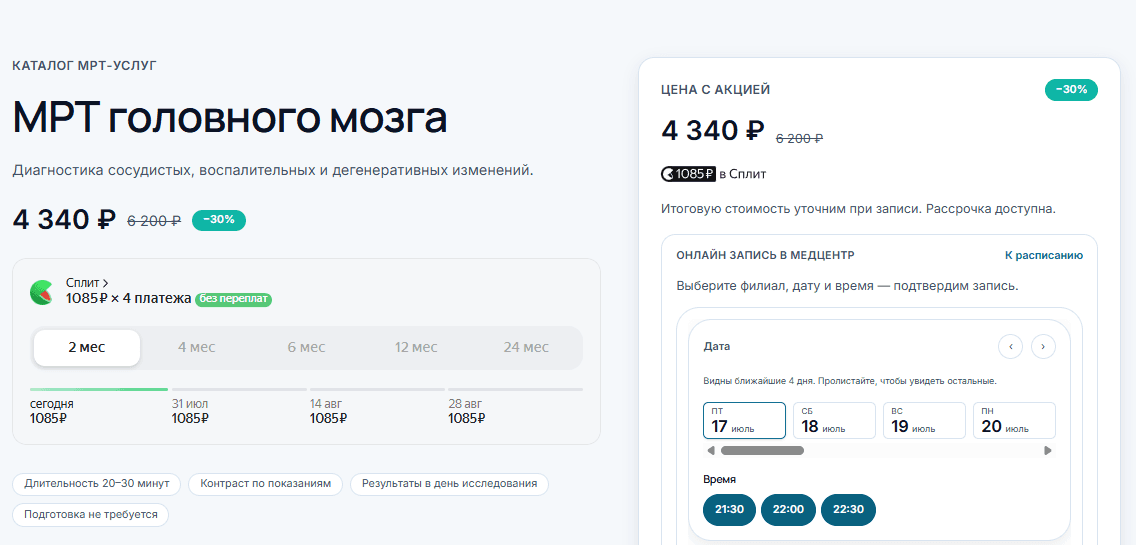
Task: Click the 28 авг payment progress segment
Action: [515, 390]
